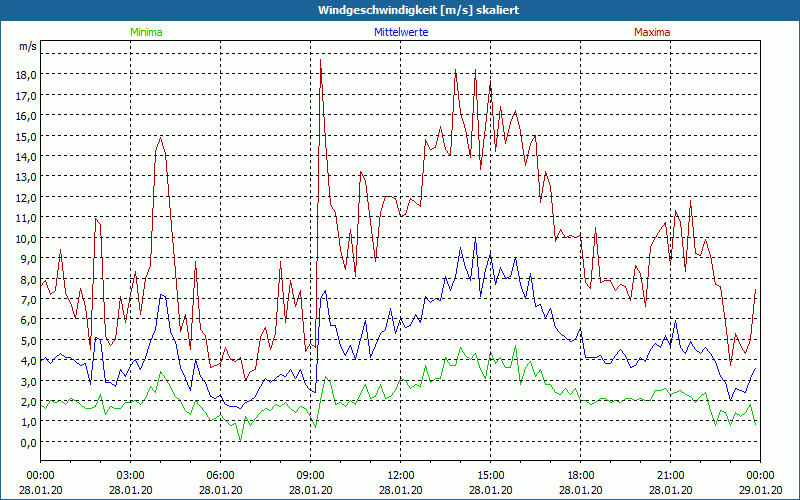Click the 5,0 y-axis tick label
Image resolution: width=800 pixels, height=500 pixels.
(28, 340)
